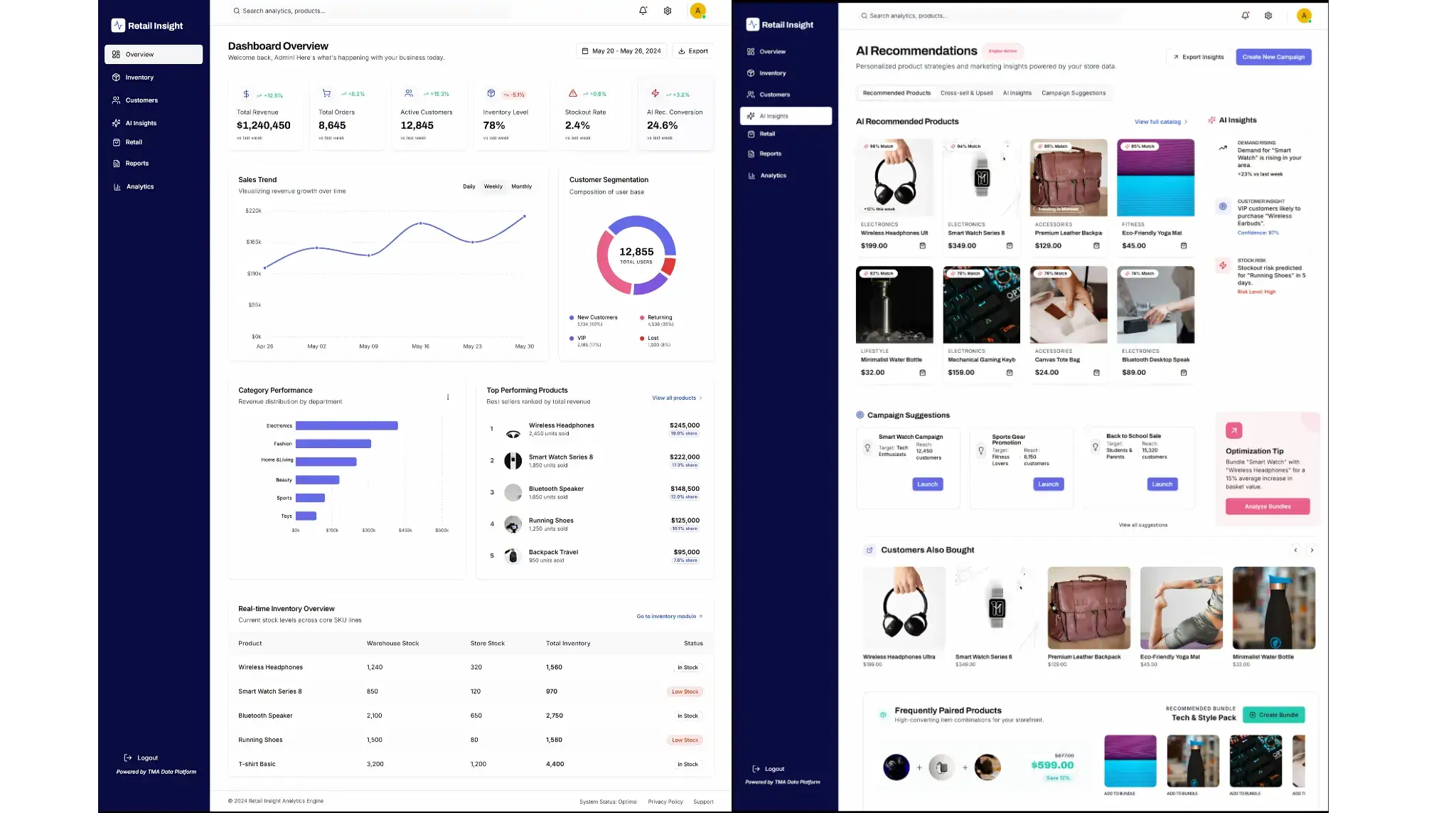Open settings gear in AI Recommendations window
1456x813 pixels.
coord(1268,16)
